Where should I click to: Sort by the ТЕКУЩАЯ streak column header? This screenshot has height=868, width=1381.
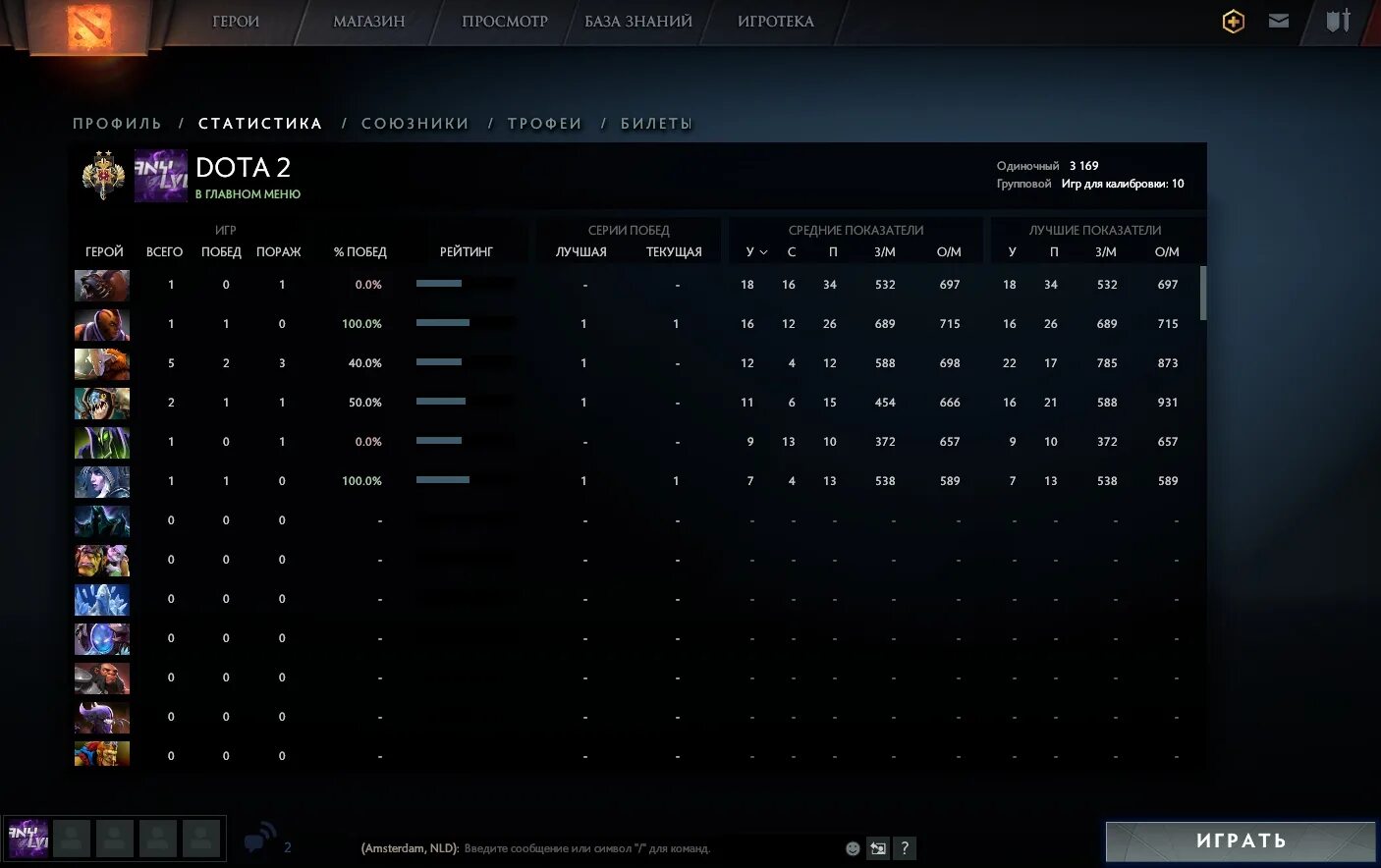[x=674, y=252]
